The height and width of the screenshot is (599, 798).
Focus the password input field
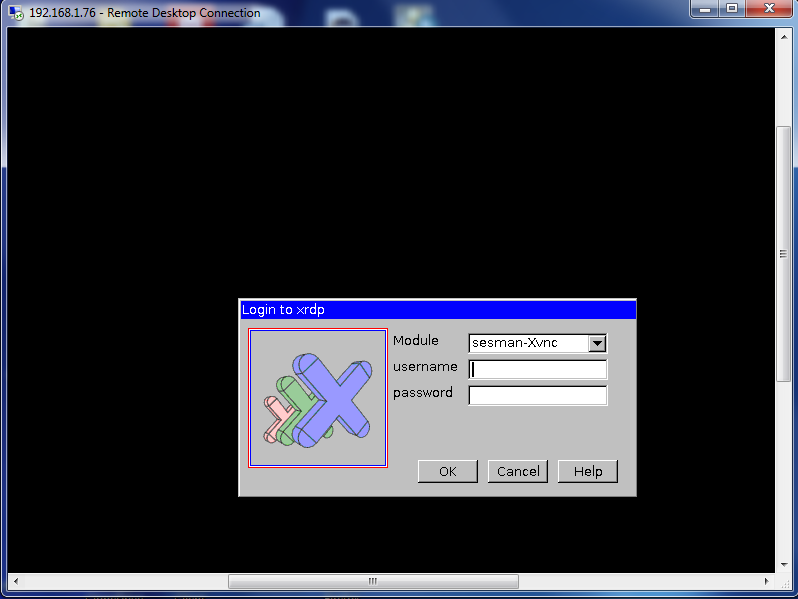click(538, 395)
